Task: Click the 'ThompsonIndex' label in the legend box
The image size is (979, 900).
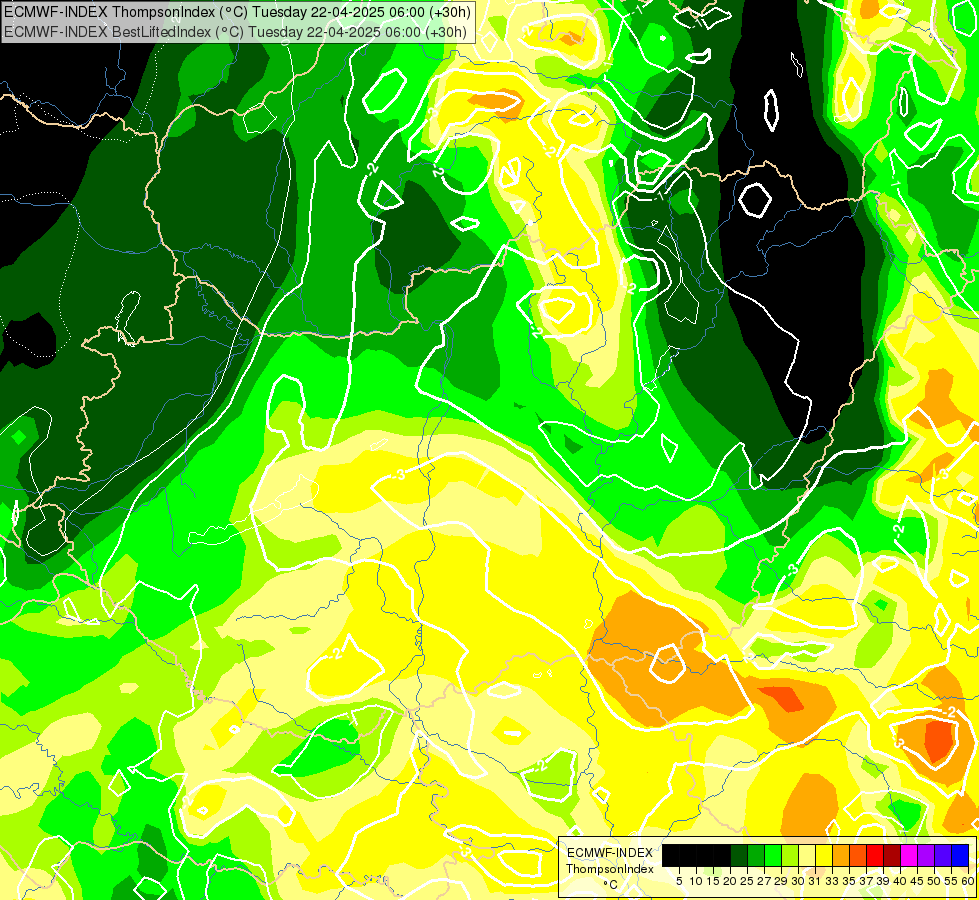Action: click(610, 869)
